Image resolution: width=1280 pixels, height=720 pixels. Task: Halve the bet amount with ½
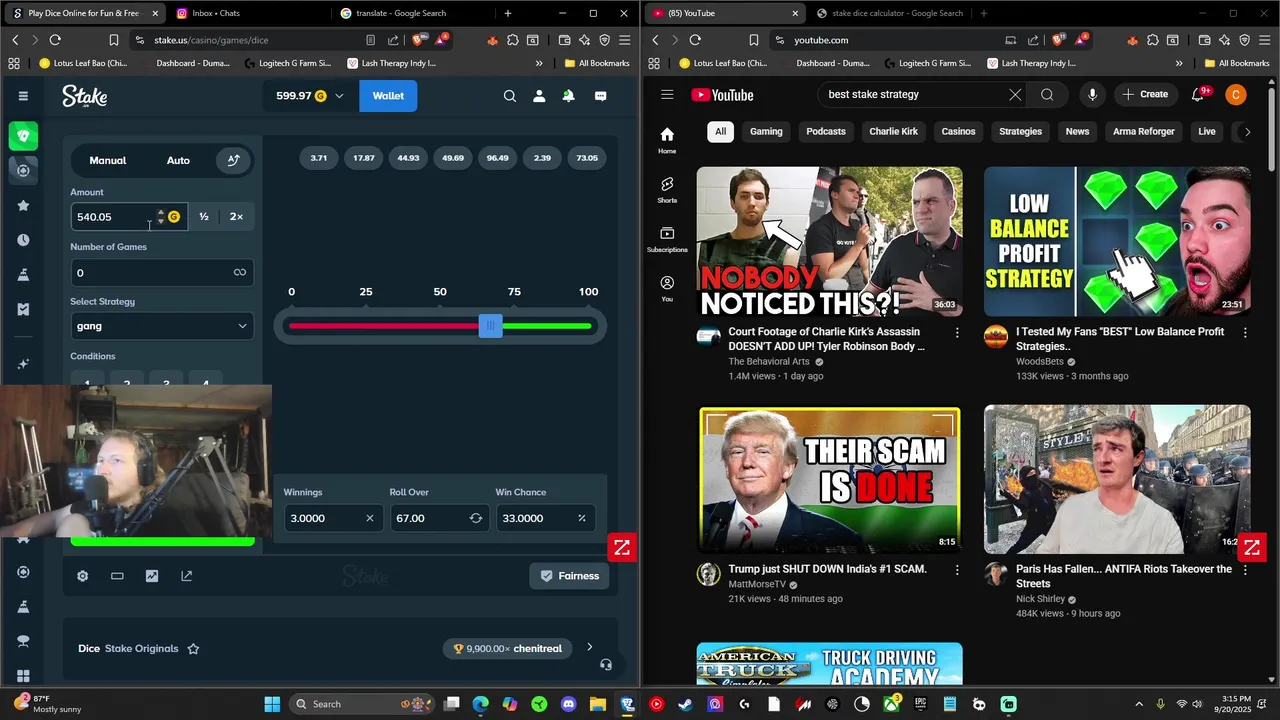pyautogui.click(x=204, y=217)
